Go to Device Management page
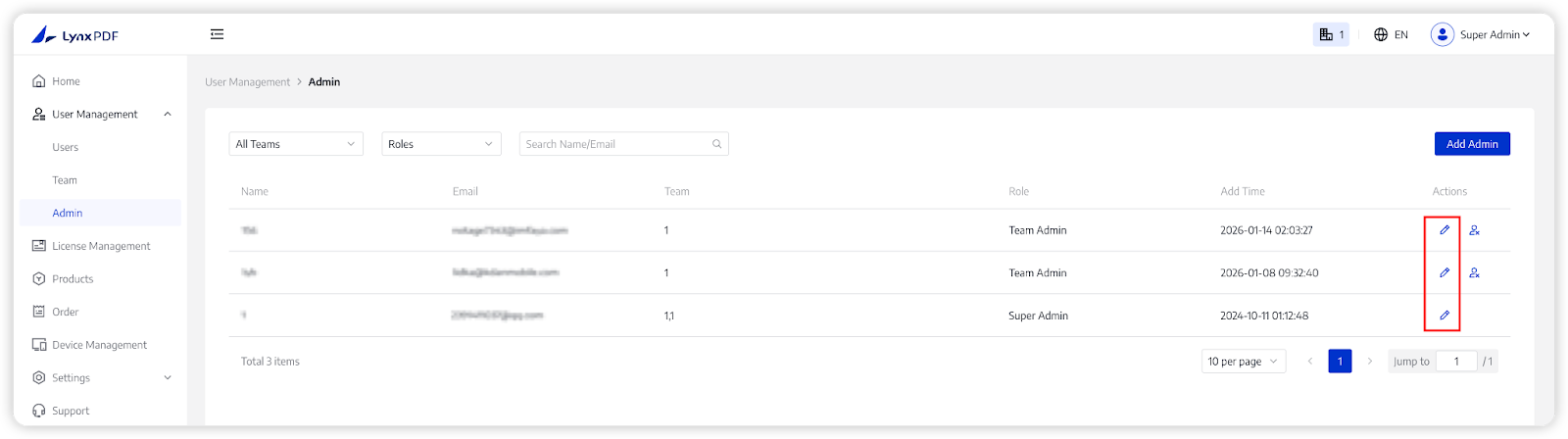Viewport: 1568px width, 439px height. pos(99,345)
